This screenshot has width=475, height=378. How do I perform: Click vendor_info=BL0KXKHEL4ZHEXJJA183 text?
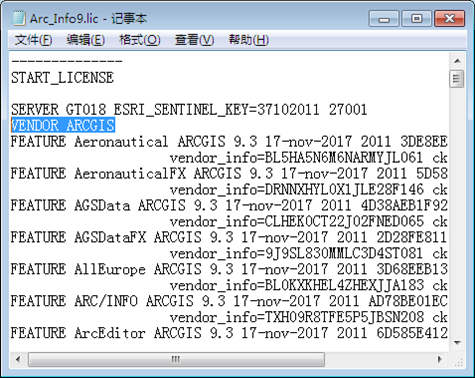point(296,285)
